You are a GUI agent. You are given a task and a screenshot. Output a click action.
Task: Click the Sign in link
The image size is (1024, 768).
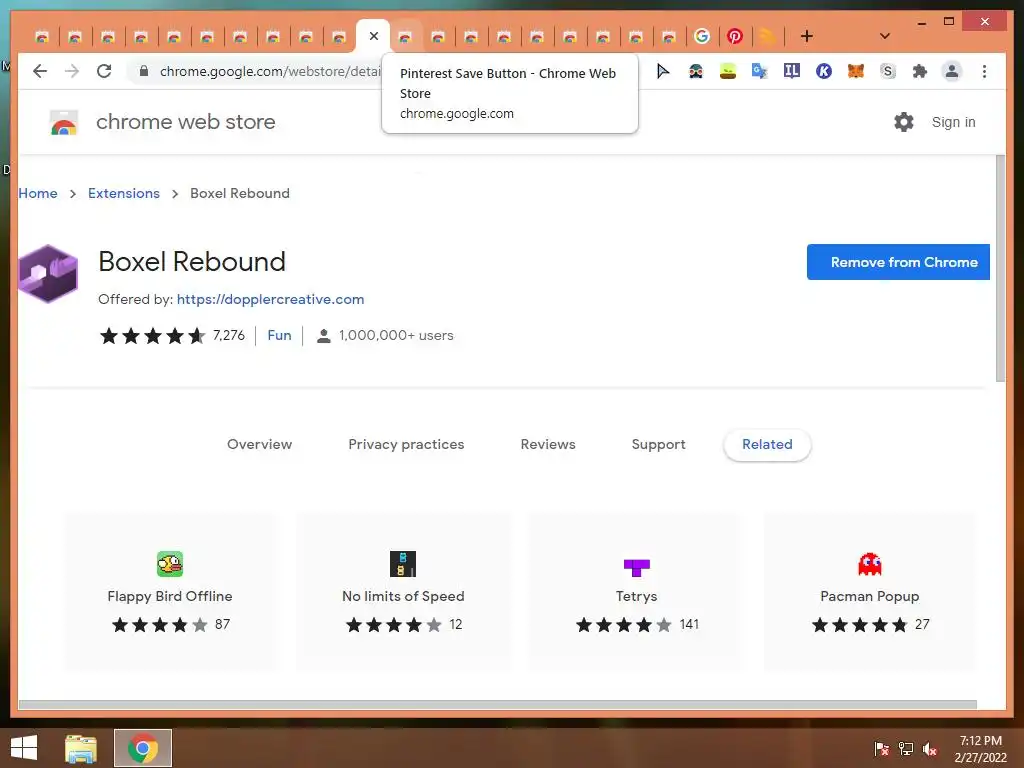[x=953, y=122]
